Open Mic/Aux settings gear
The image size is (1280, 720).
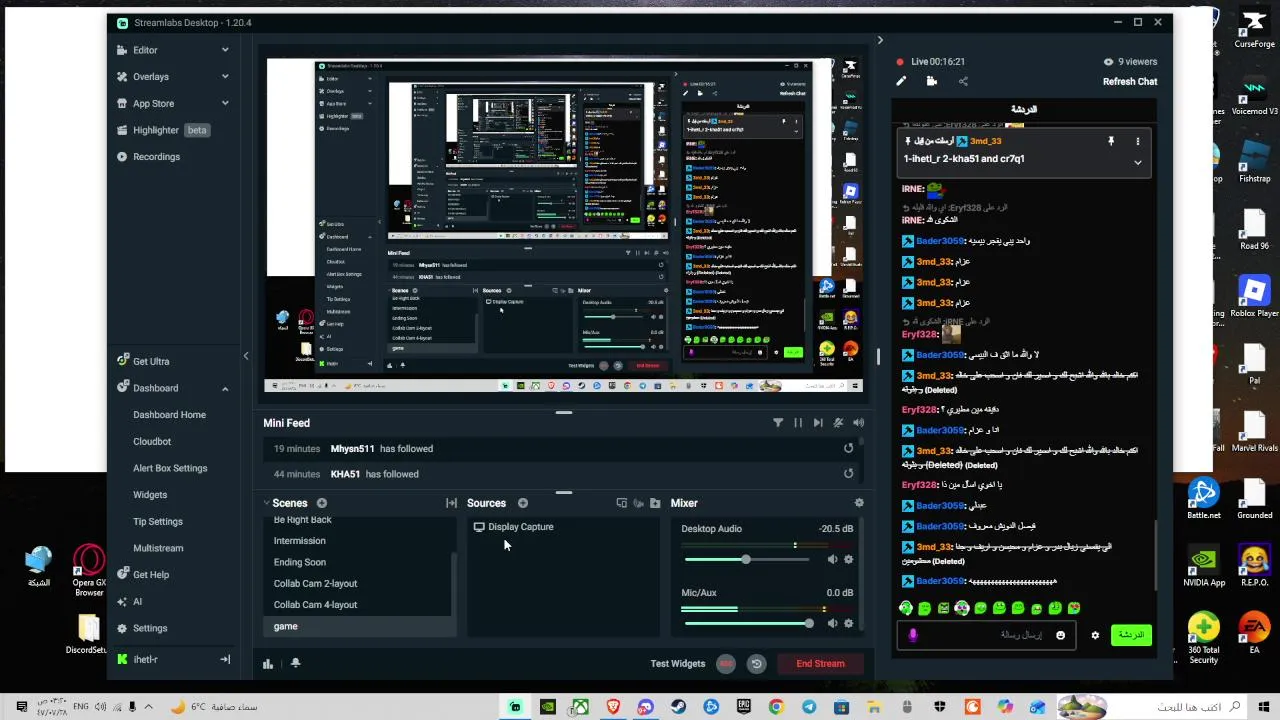click(849, 623)
